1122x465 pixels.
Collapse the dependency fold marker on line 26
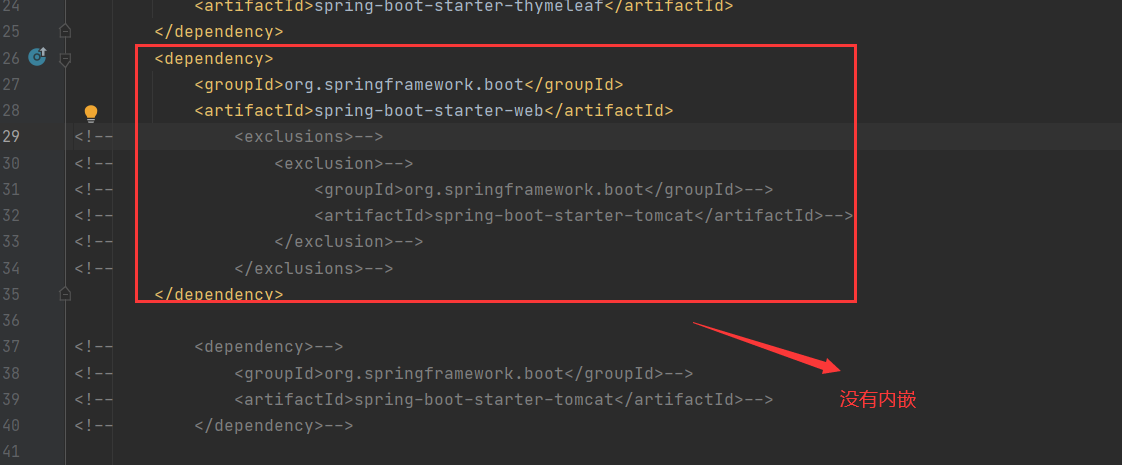65,59
